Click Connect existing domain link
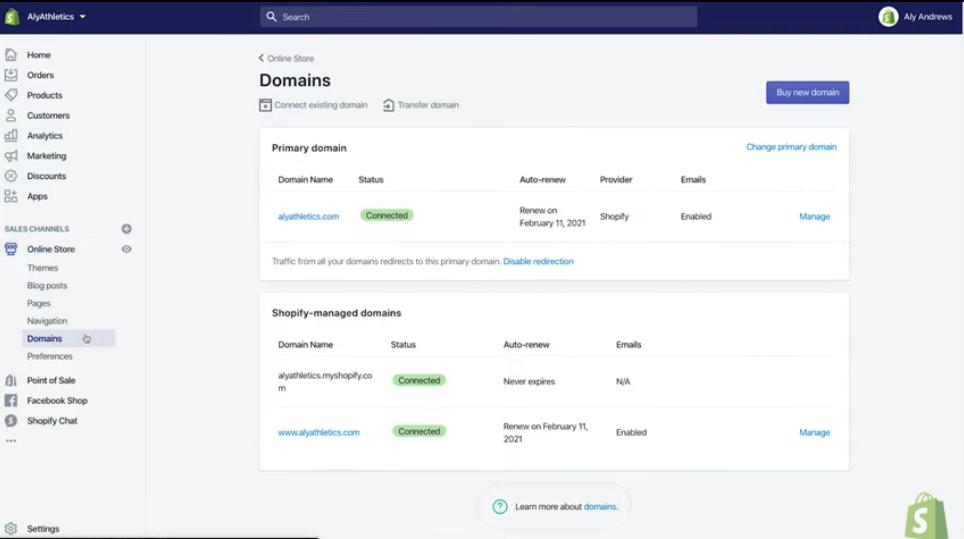964x539 pixels. click(320, 105)
